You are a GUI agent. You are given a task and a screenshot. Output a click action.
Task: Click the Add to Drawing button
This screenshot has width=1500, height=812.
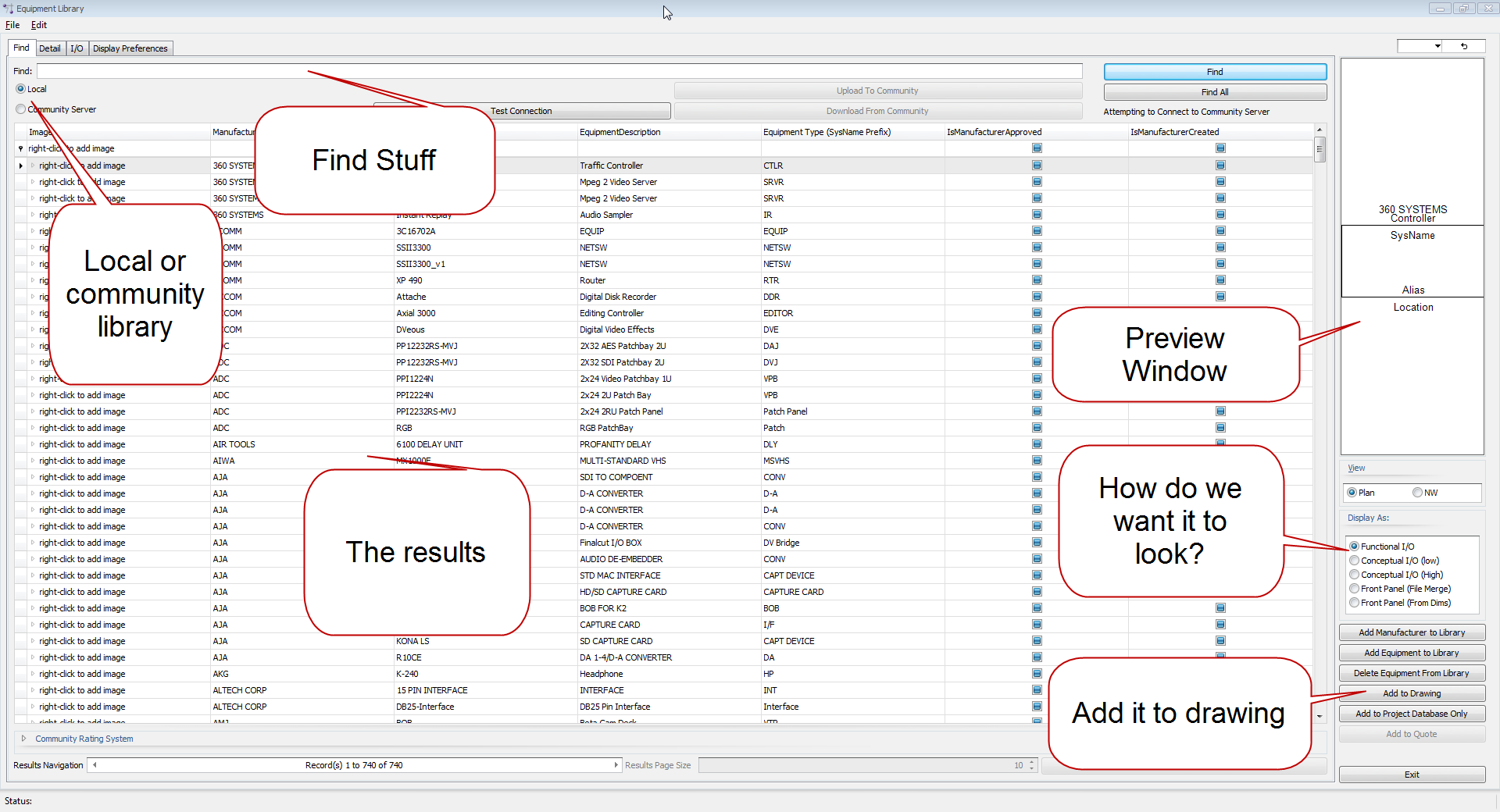pyautogui.click(x=1412, y=693)
